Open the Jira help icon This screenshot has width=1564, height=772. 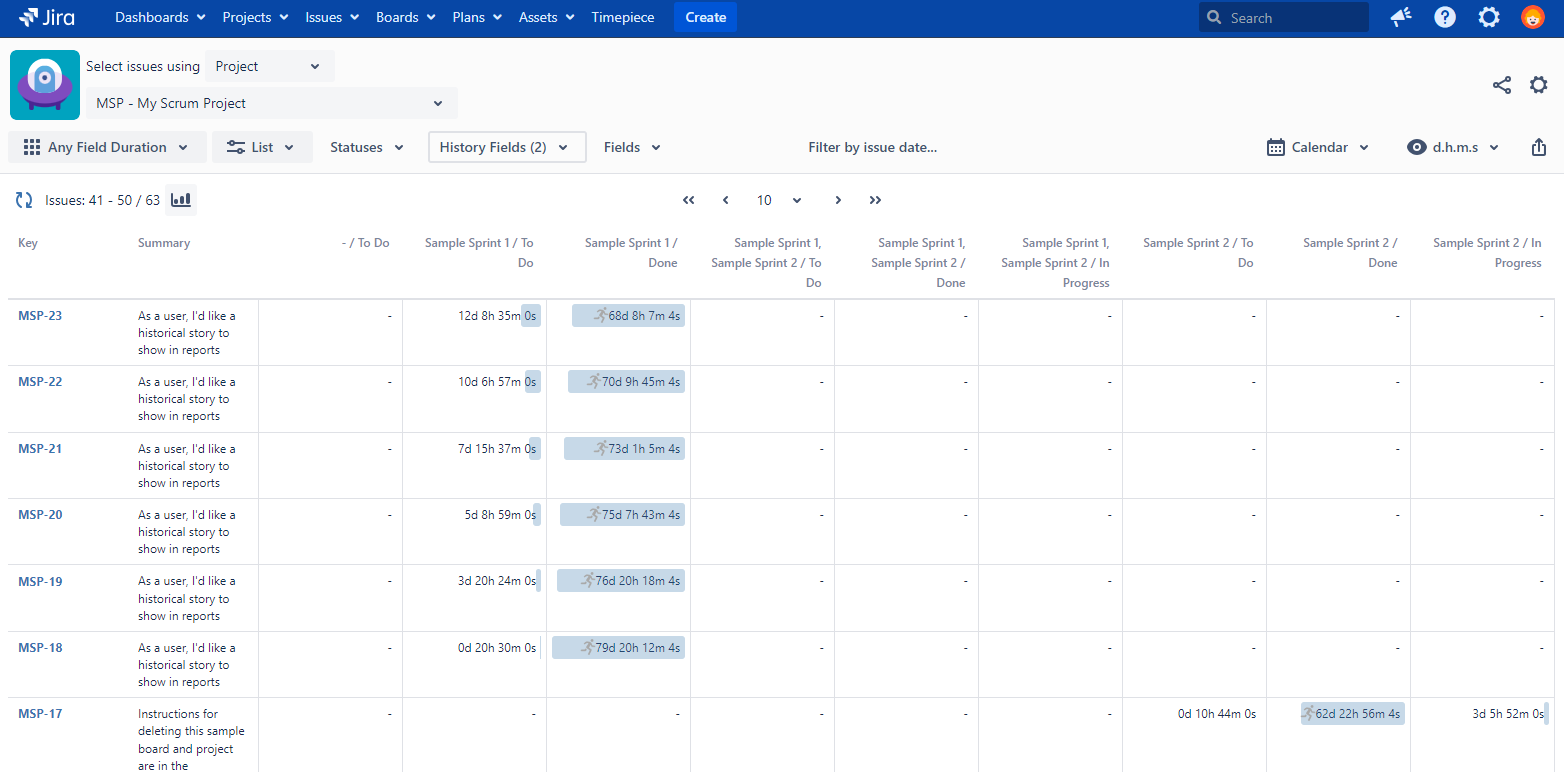(1445, 17)
